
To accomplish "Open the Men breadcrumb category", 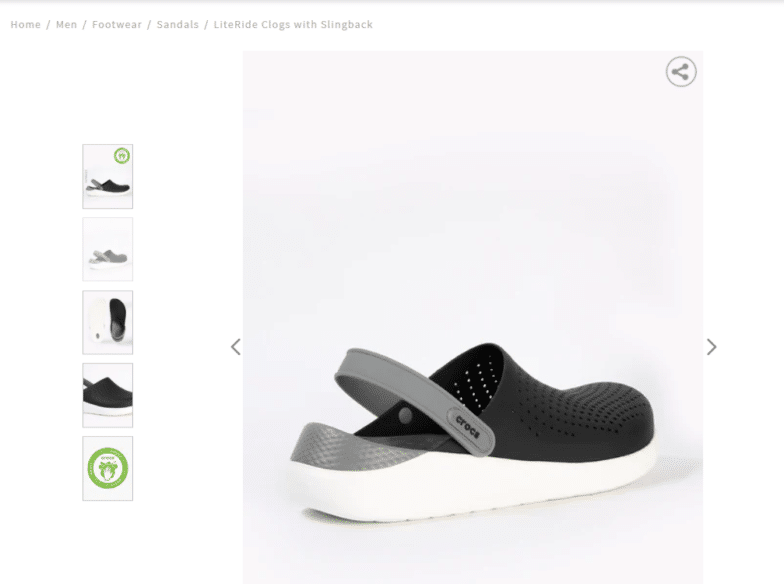I will 66,24.
